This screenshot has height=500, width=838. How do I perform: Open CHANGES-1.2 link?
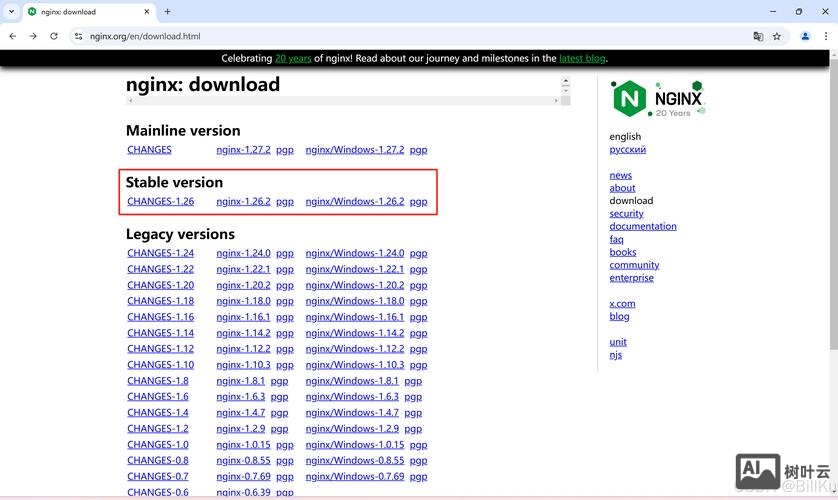coord(158,429)
